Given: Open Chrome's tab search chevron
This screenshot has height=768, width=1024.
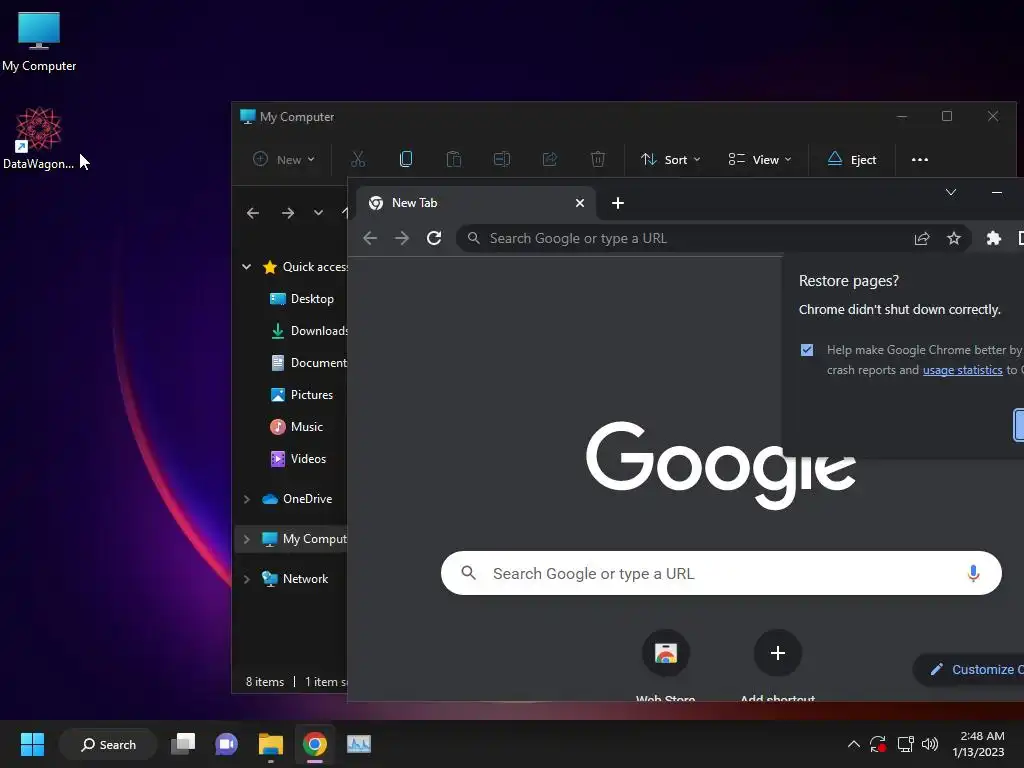Looking at the screenshot, I should (951, 192).
